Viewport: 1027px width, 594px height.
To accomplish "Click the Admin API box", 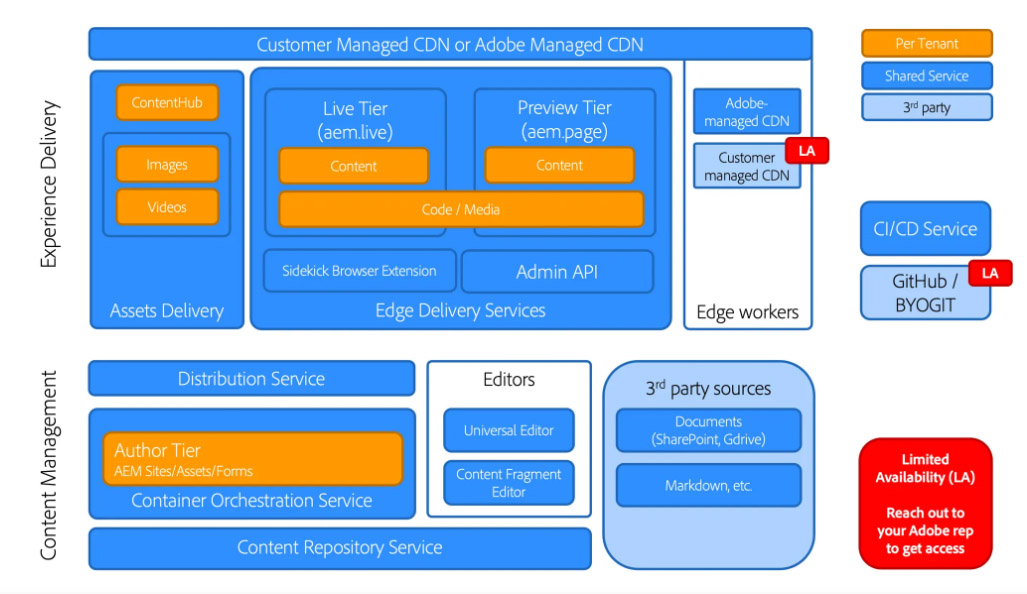I will 557,271.
